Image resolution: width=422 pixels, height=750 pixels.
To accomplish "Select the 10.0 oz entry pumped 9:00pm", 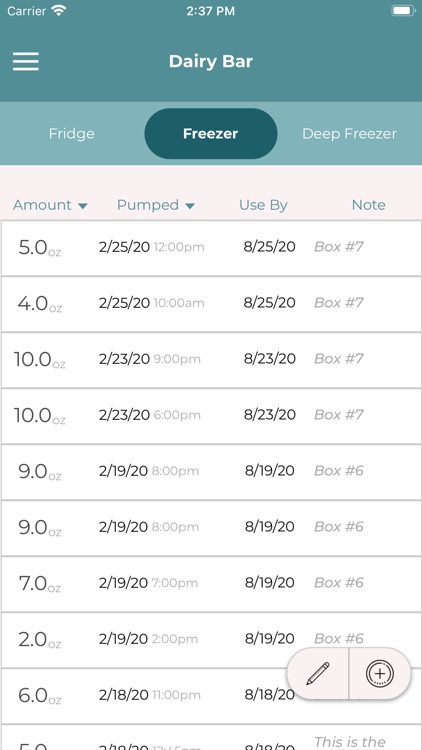I will point(211,360).
